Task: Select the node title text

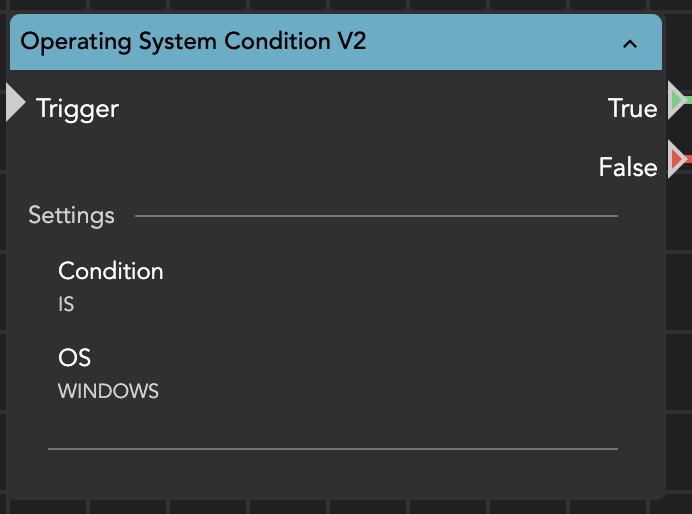Action: click(193, 42)
